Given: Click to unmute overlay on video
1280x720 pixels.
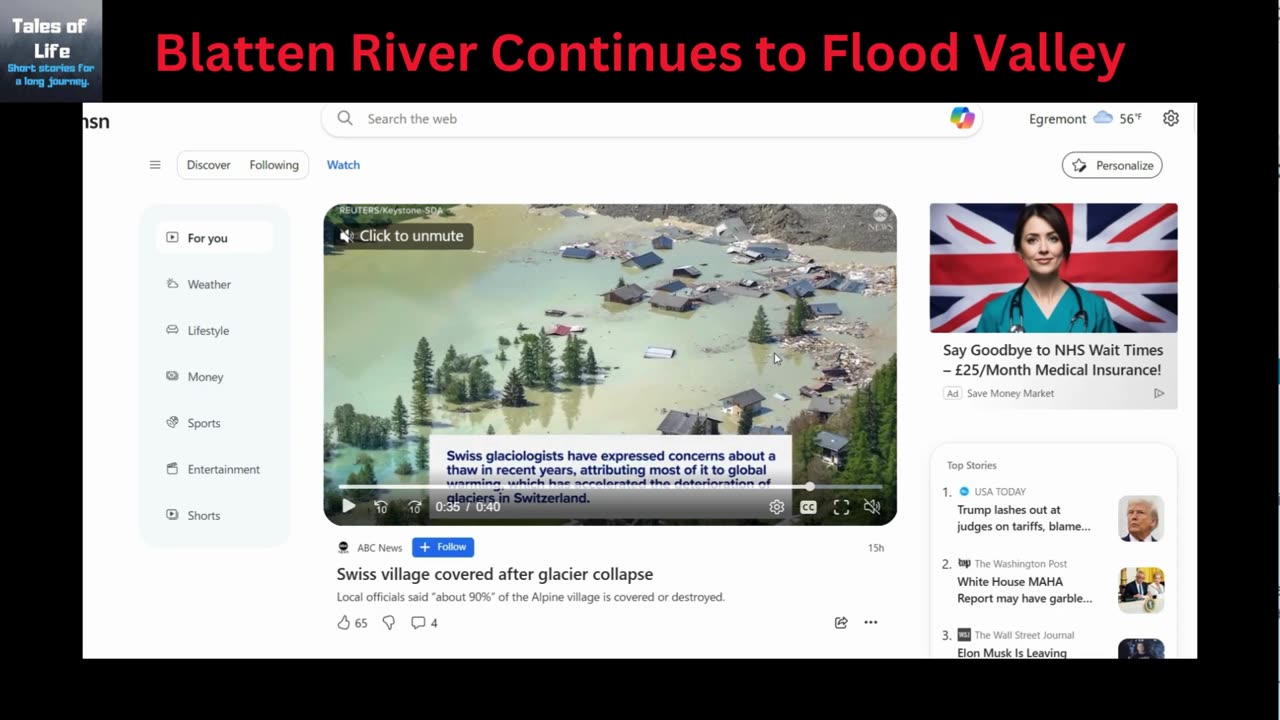Looking at the screenshot, I should (401, 236).
